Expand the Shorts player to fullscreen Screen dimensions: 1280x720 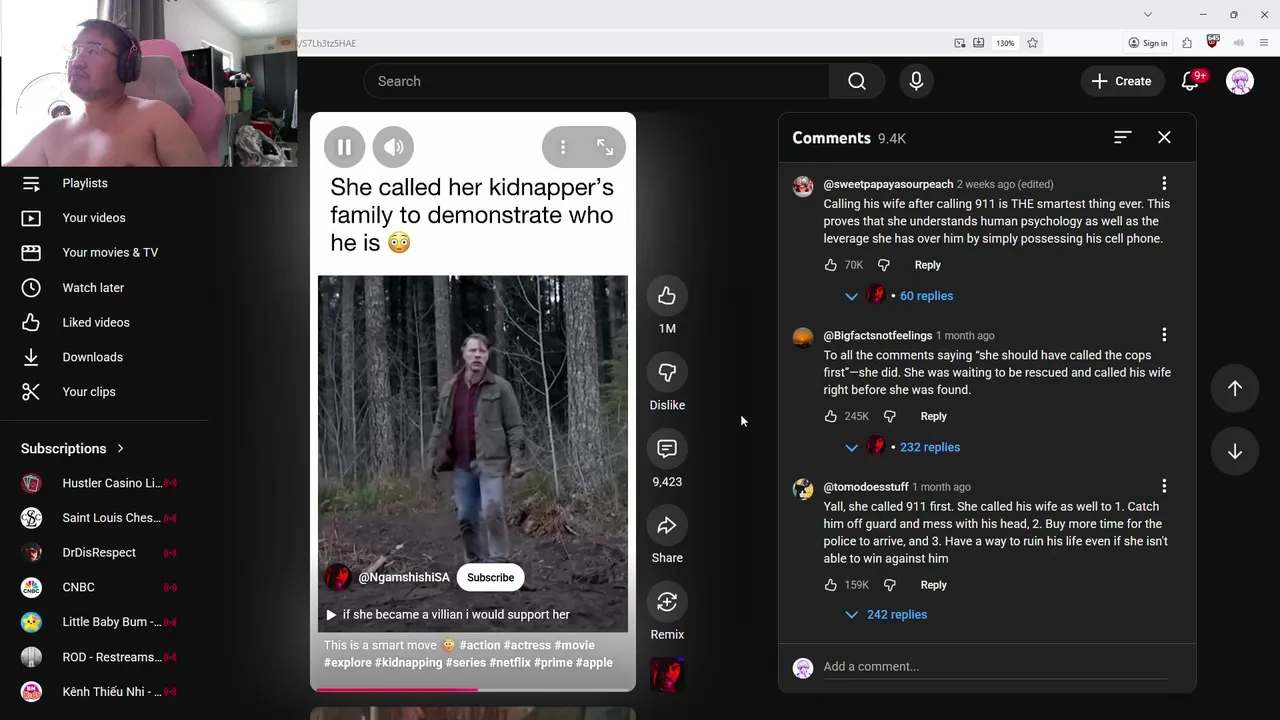coord(605,147)
